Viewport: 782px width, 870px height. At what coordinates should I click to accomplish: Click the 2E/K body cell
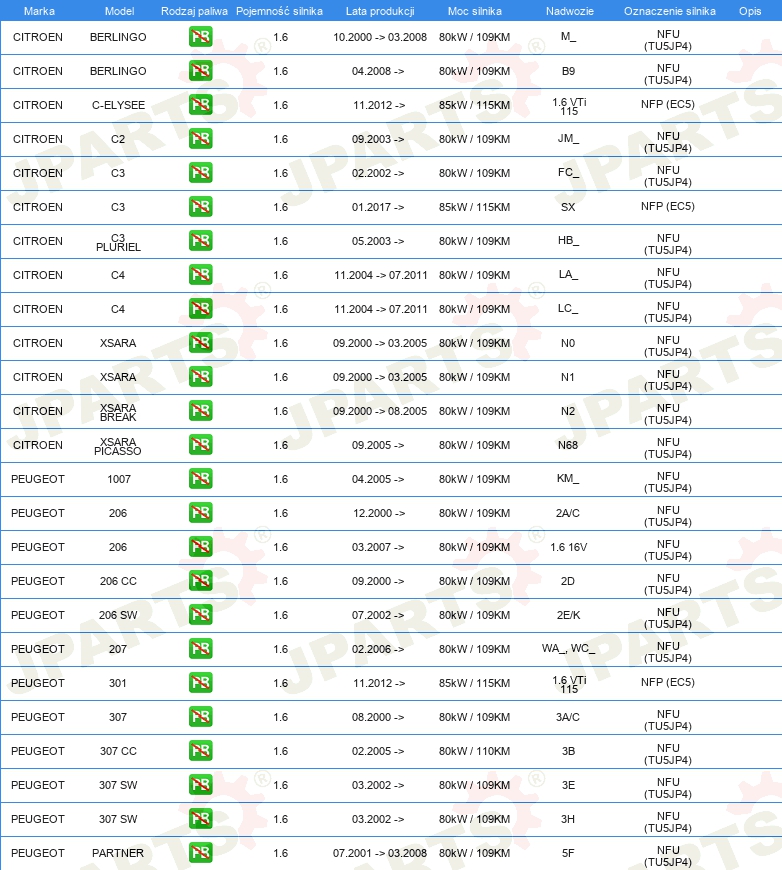(568, 615)
